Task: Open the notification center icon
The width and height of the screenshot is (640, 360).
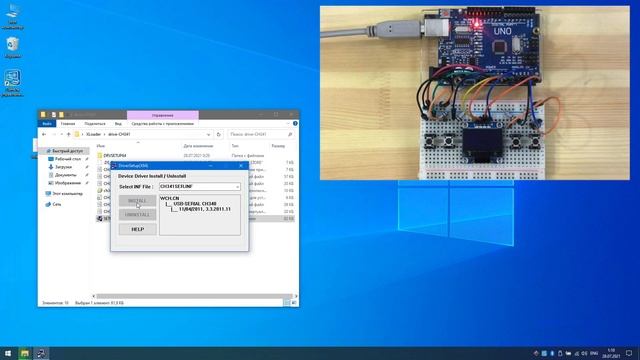Action: pos(629,353)
